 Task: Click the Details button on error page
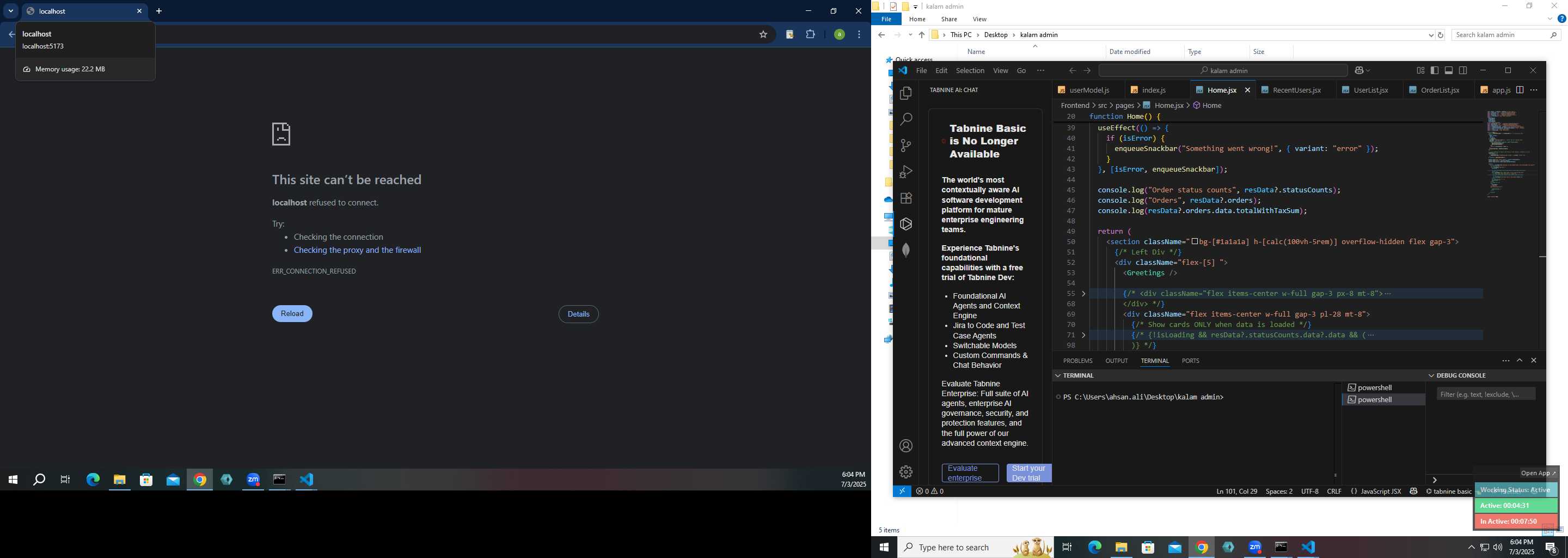[x=578, y=314]
